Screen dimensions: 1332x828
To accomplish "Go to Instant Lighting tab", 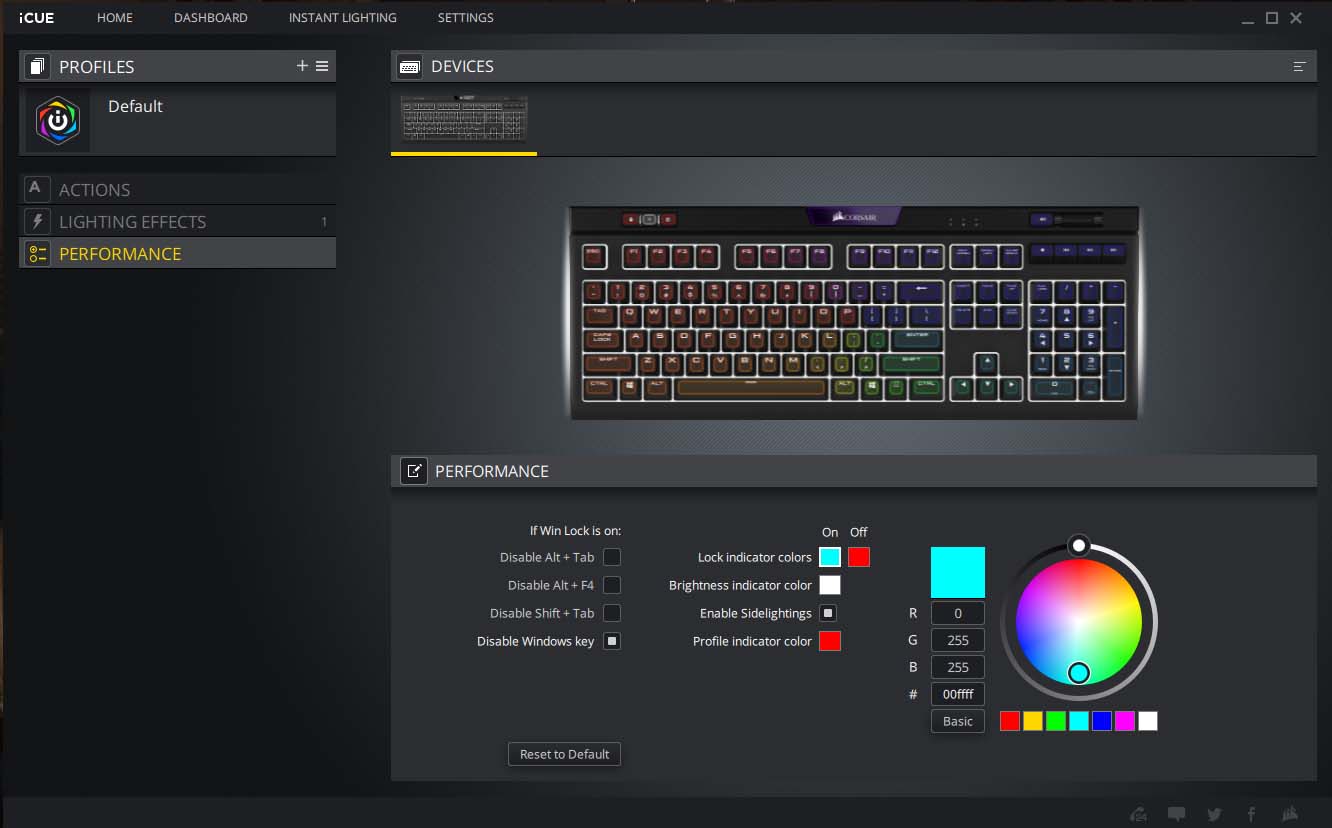I will pos(342,18).
